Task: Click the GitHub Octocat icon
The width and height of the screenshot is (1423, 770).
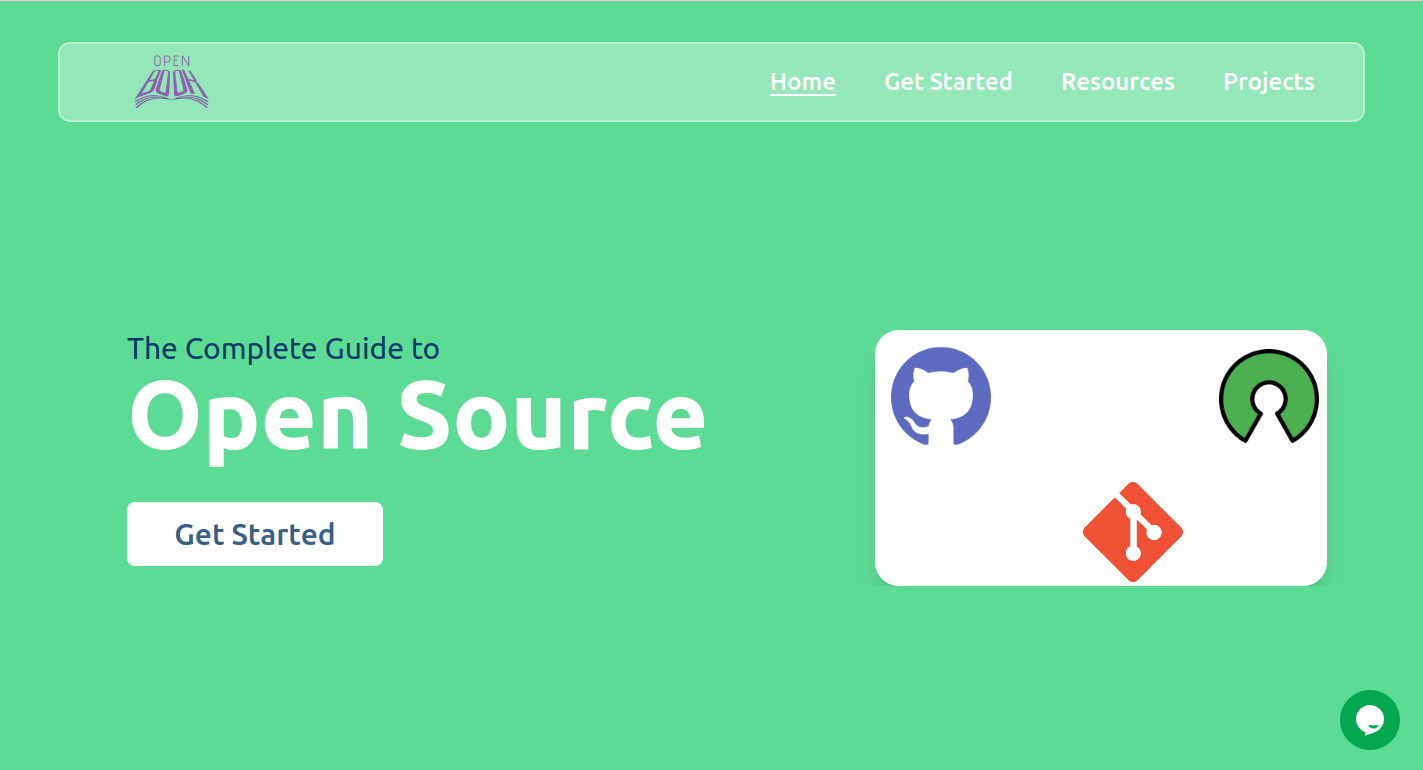Action: click(x=941, y=396)
